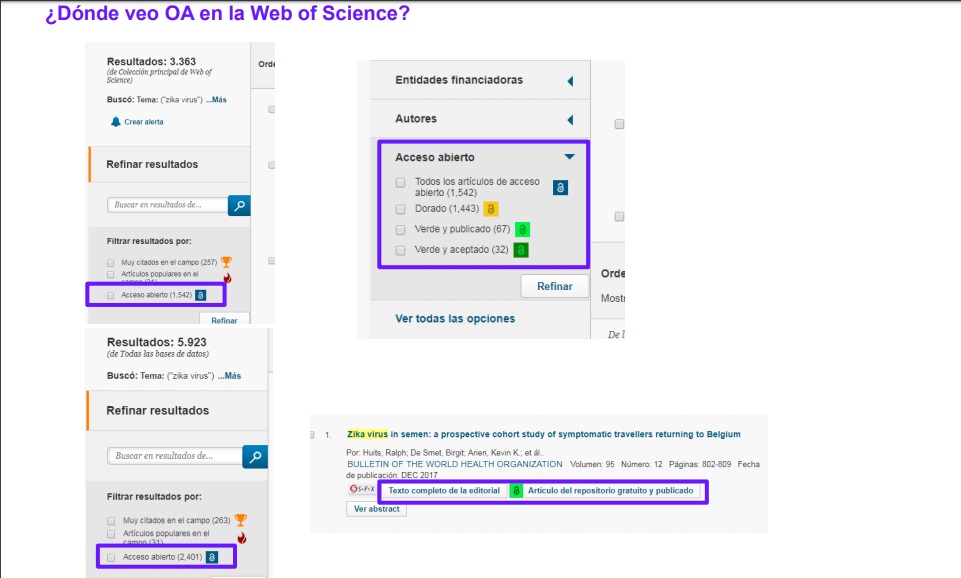The image size is (961, 578).
Task: Click the Resultados: 3.363 heading
Action: click(151, 61)
